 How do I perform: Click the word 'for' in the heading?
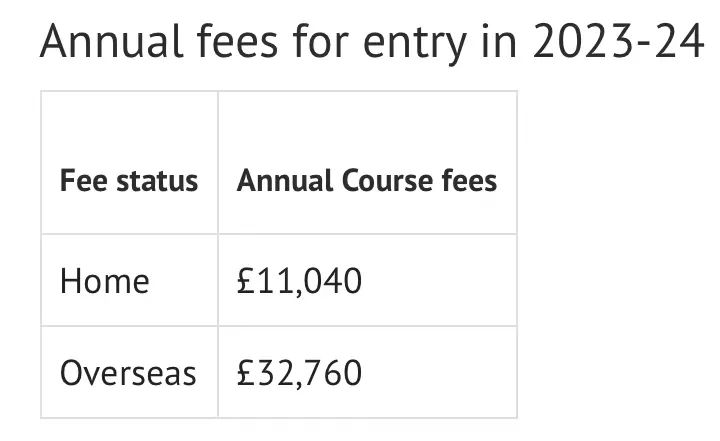point(321,41)
